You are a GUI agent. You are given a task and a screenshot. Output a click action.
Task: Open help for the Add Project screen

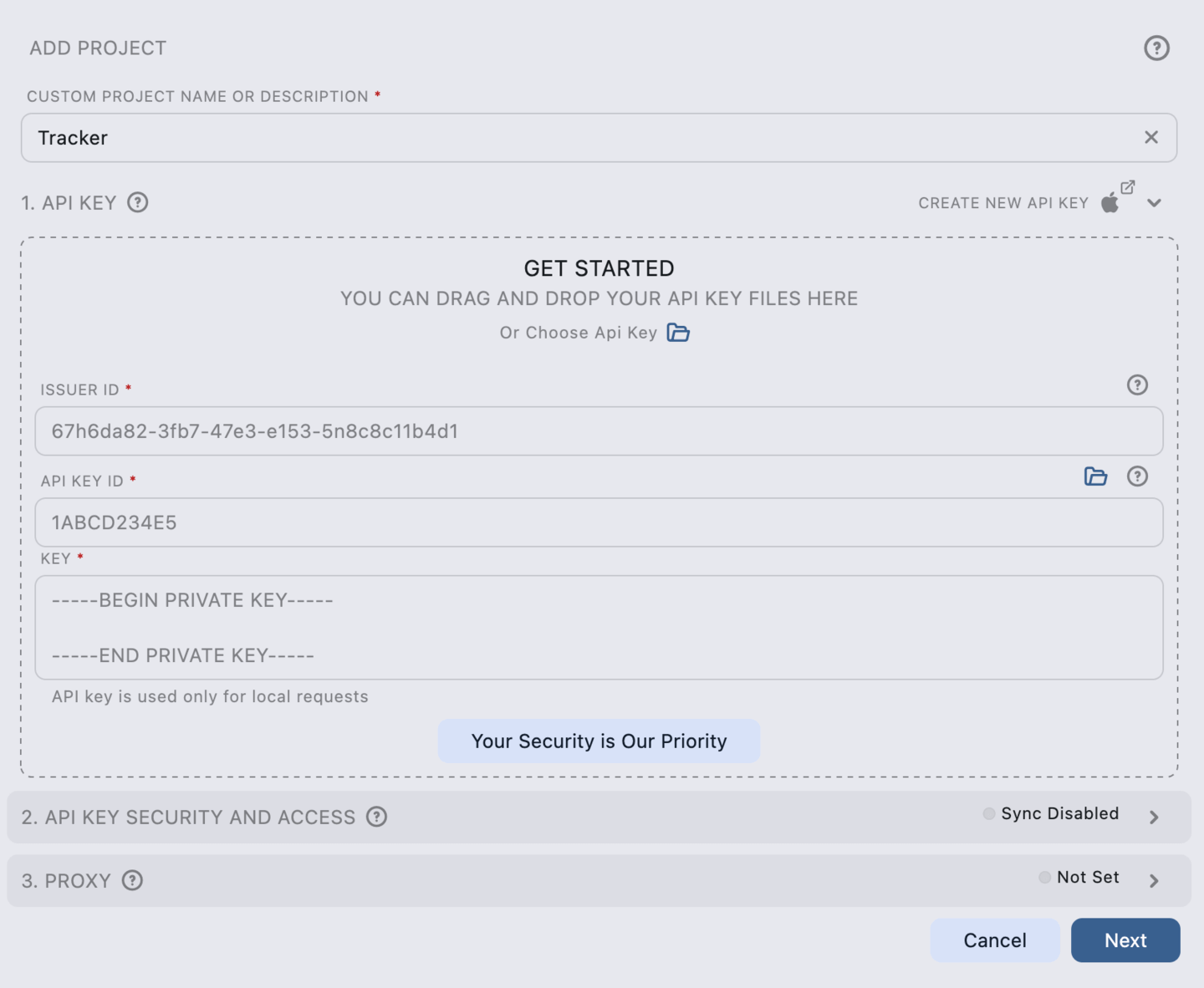pyautogui.click(x=1156, y=48)
